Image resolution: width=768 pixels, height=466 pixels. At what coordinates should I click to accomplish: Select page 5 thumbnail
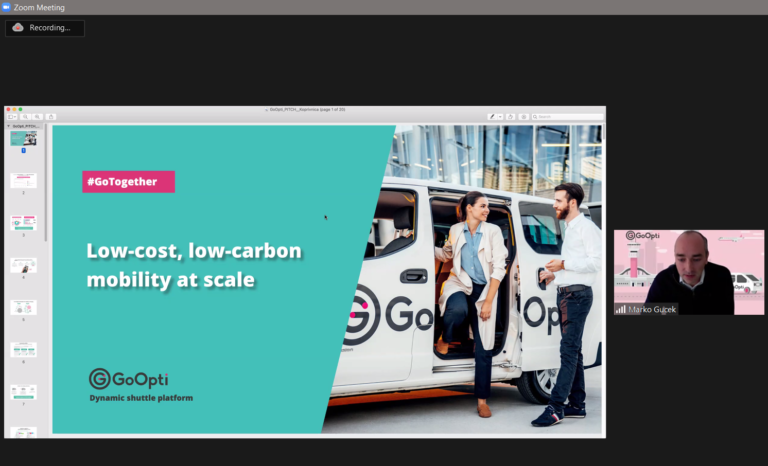24,307
